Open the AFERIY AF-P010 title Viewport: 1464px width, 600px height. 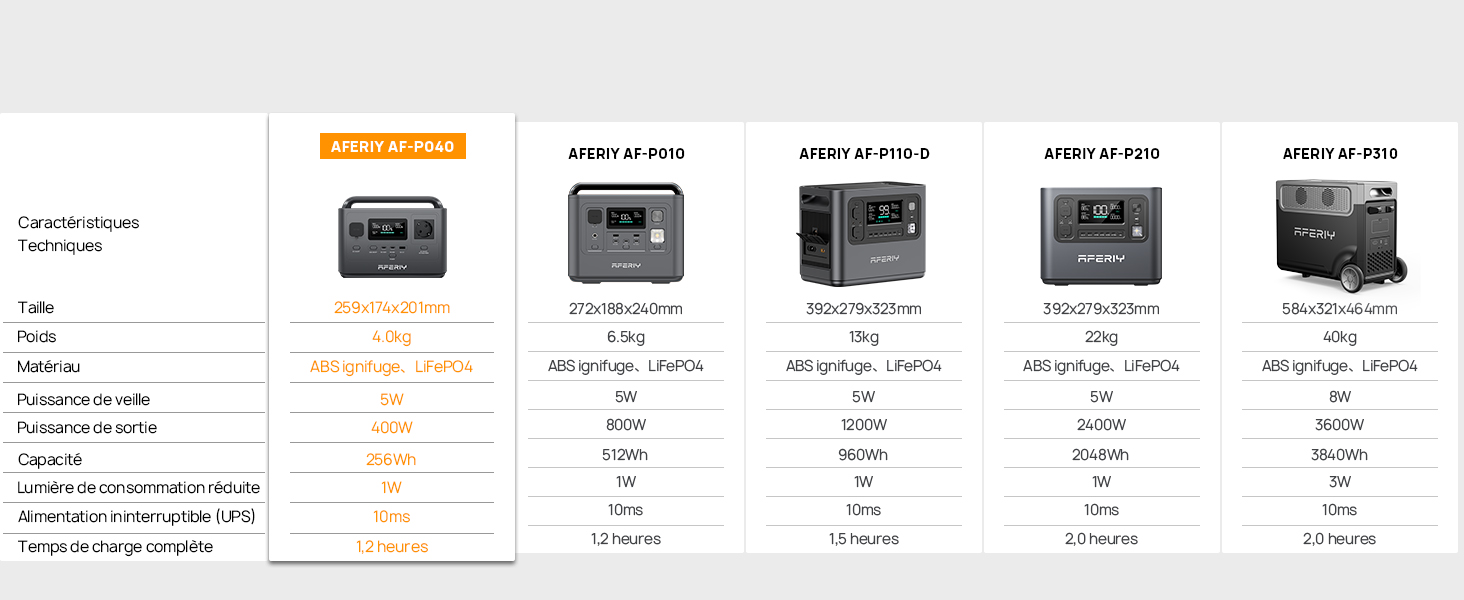[626, 154]
